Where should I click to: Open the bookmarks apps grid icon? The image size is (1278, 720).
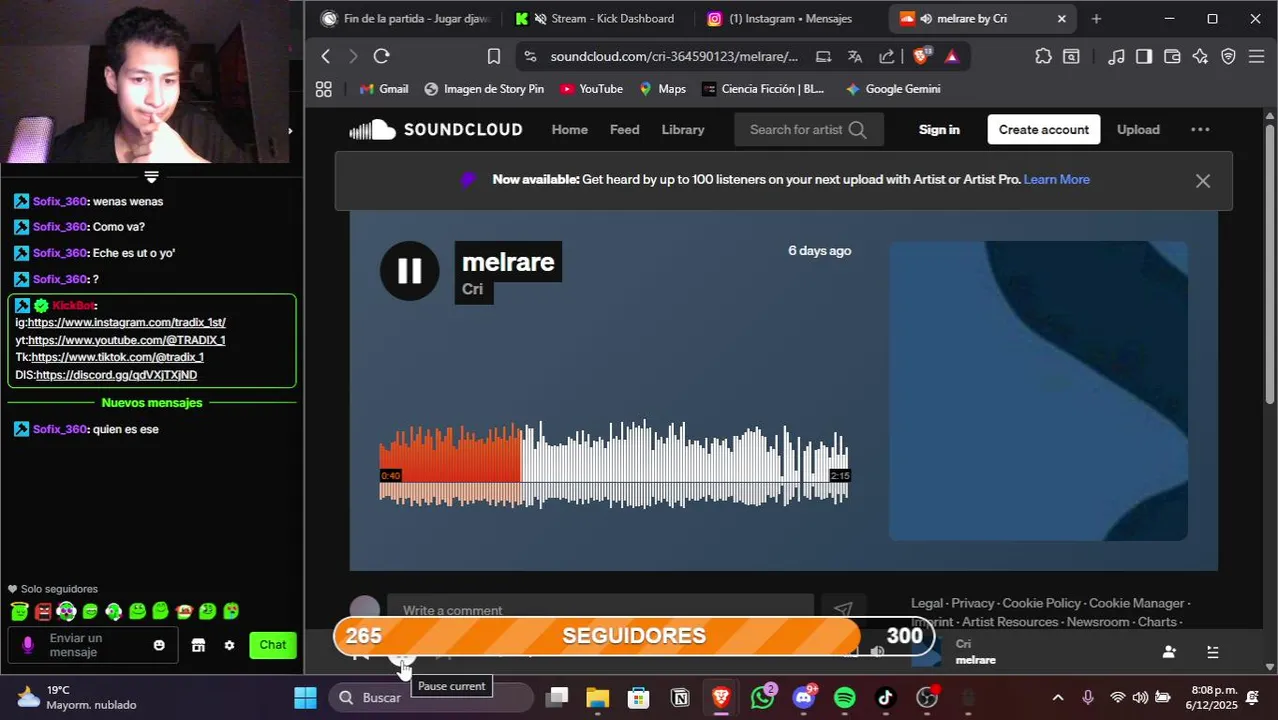pos(323,89)
